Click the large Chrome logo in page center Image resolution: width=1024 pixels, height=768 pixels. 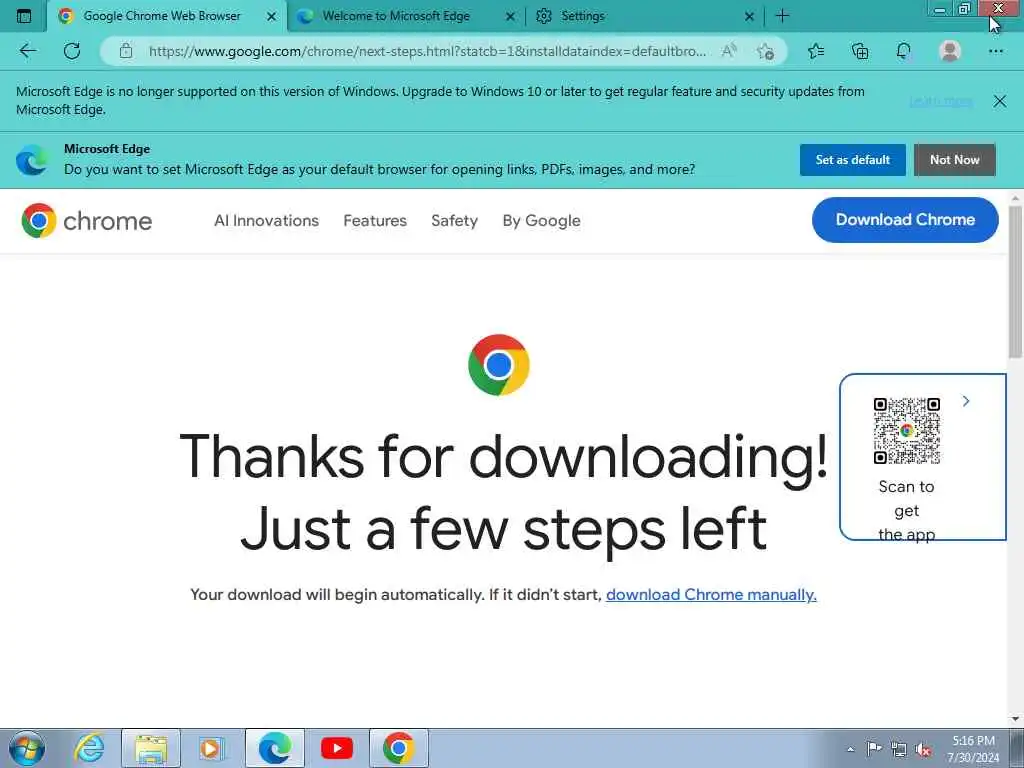[499, 365]
